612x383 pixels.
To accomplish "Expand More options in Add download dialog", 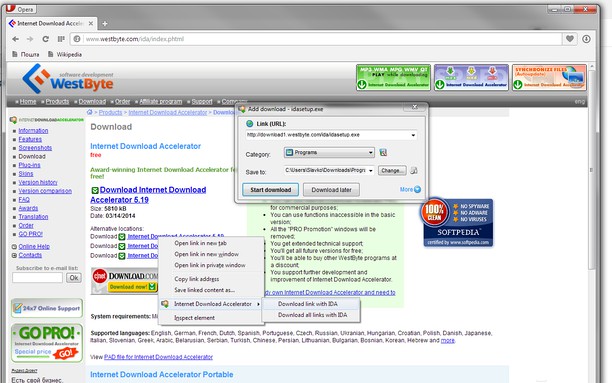I will tap(410, 189).
